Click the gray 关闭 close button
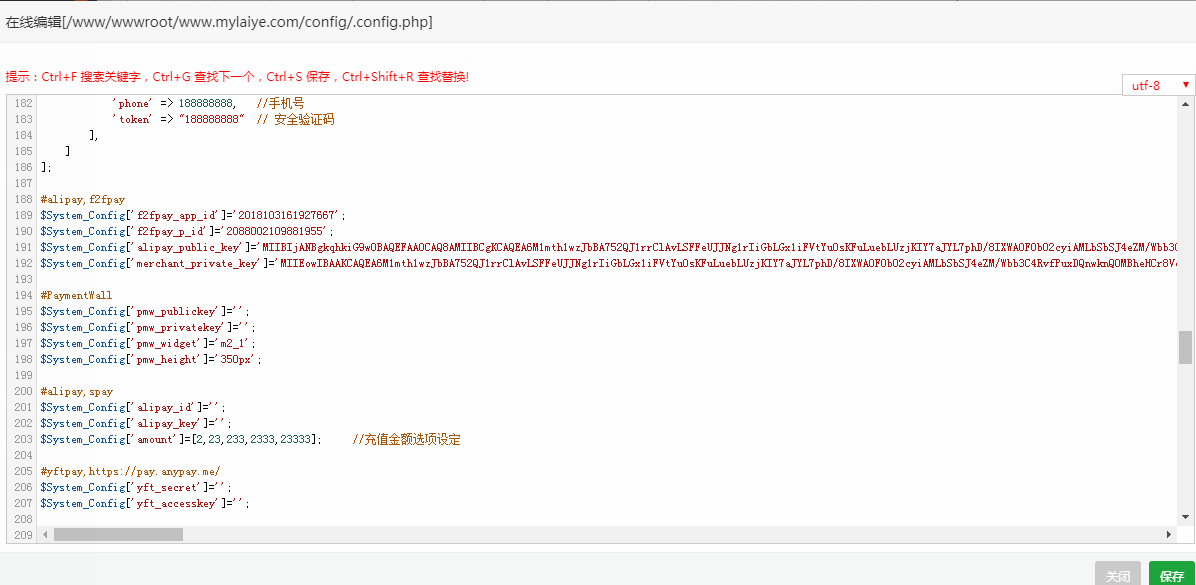 1117,575
